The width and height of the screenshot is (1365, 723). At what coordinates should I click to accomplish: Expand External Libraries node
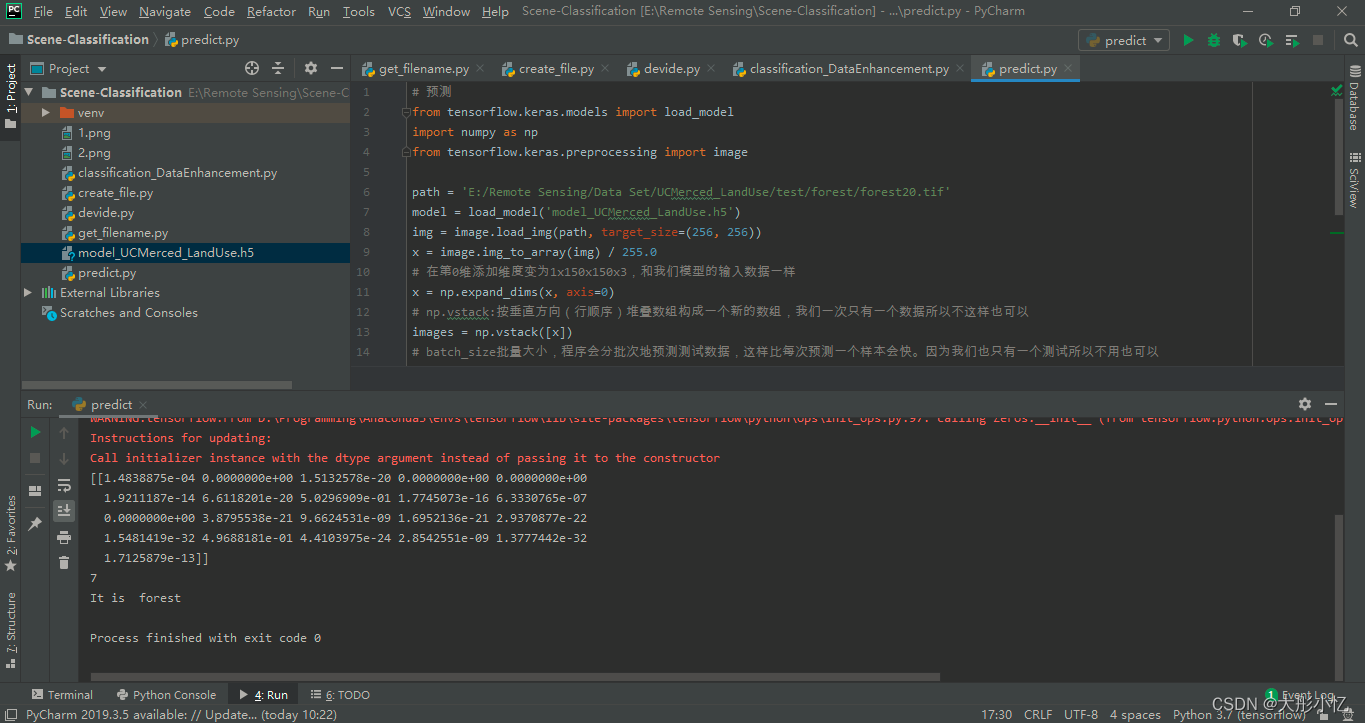coord(28,292)
